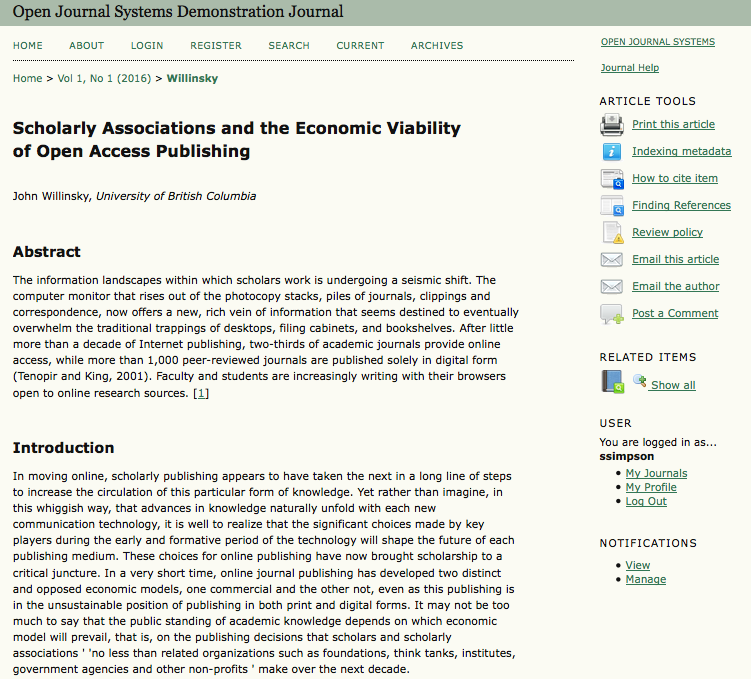Click Manage under Notifications

645,579
